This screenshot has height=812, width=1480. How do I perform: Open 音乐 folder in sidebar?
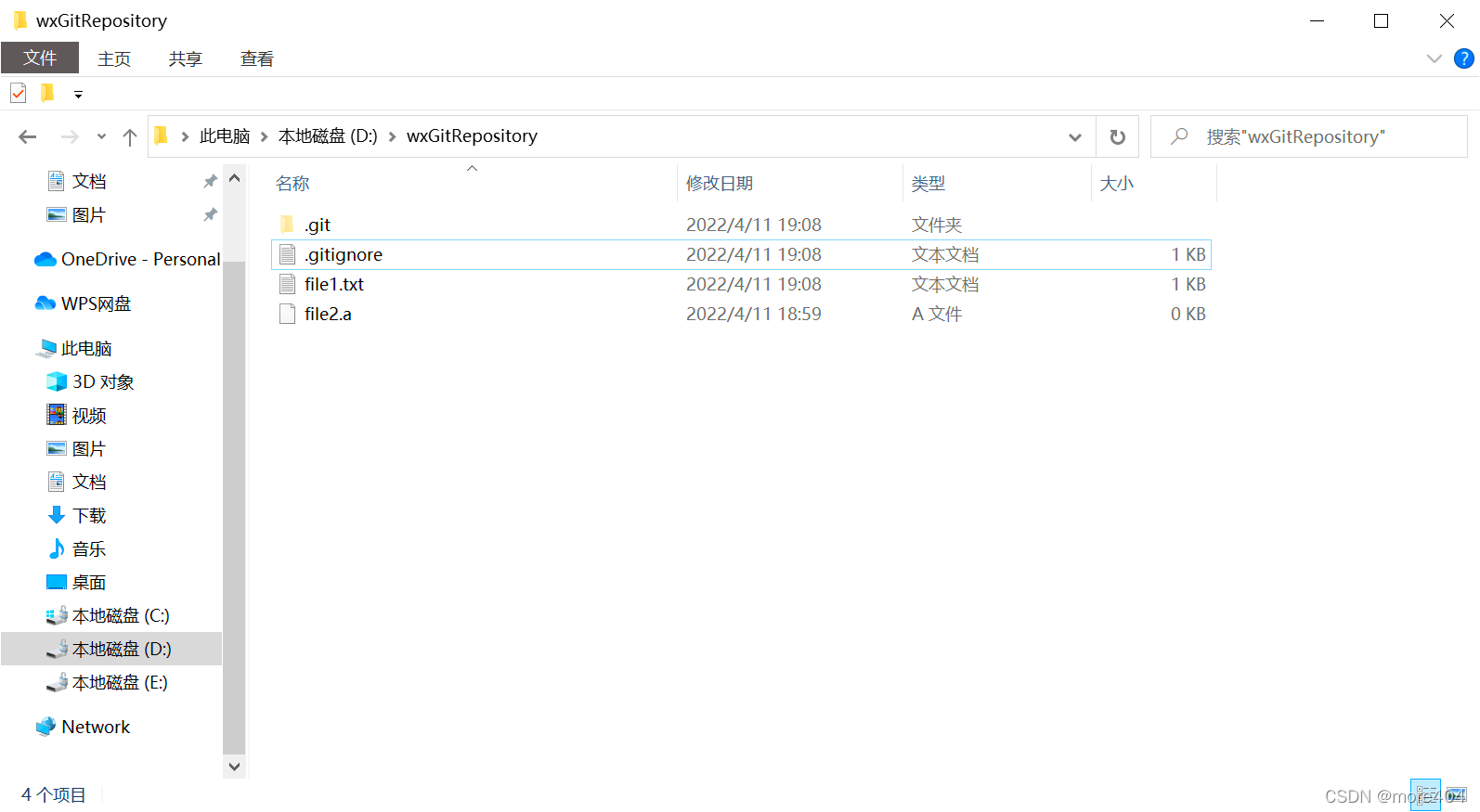77,548
